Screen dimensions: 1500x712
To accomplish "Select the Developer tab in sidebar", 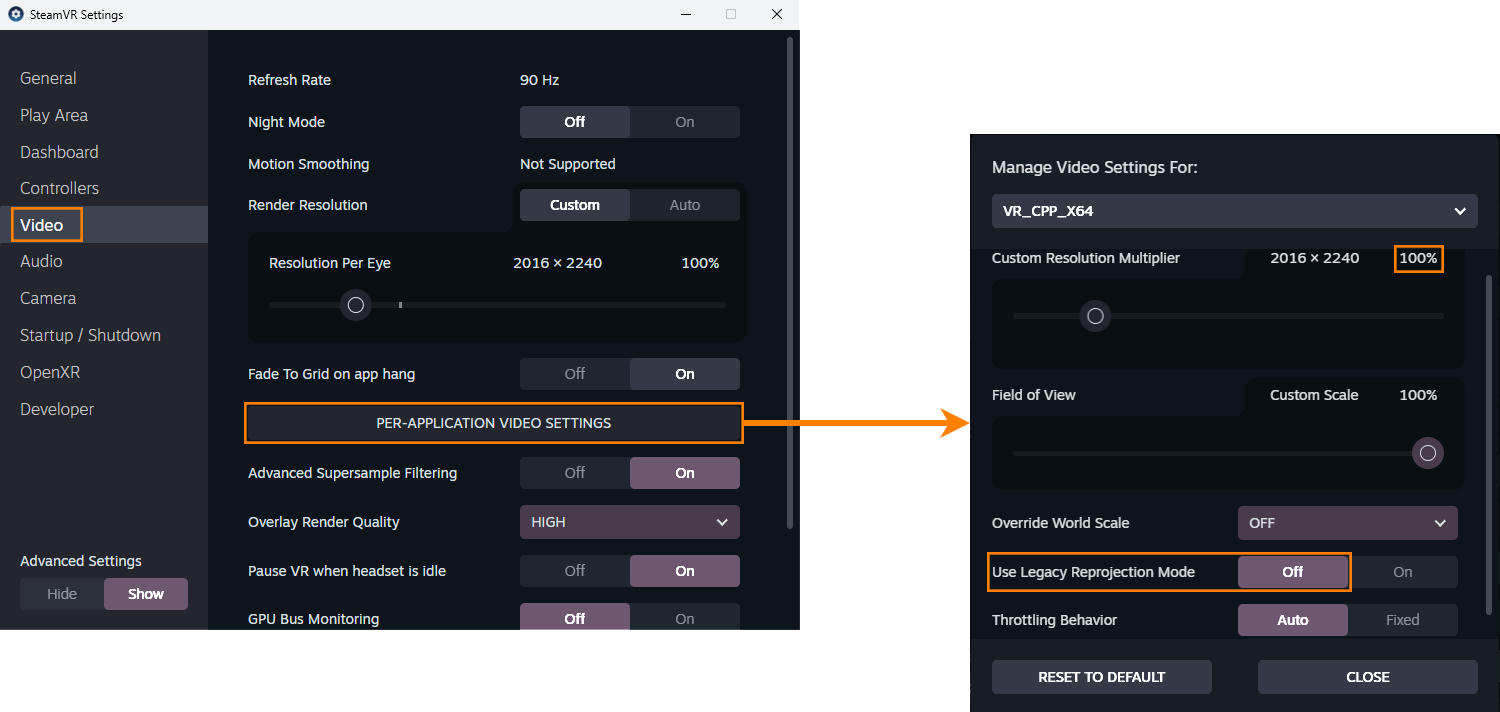I will (x=57, y=409).
